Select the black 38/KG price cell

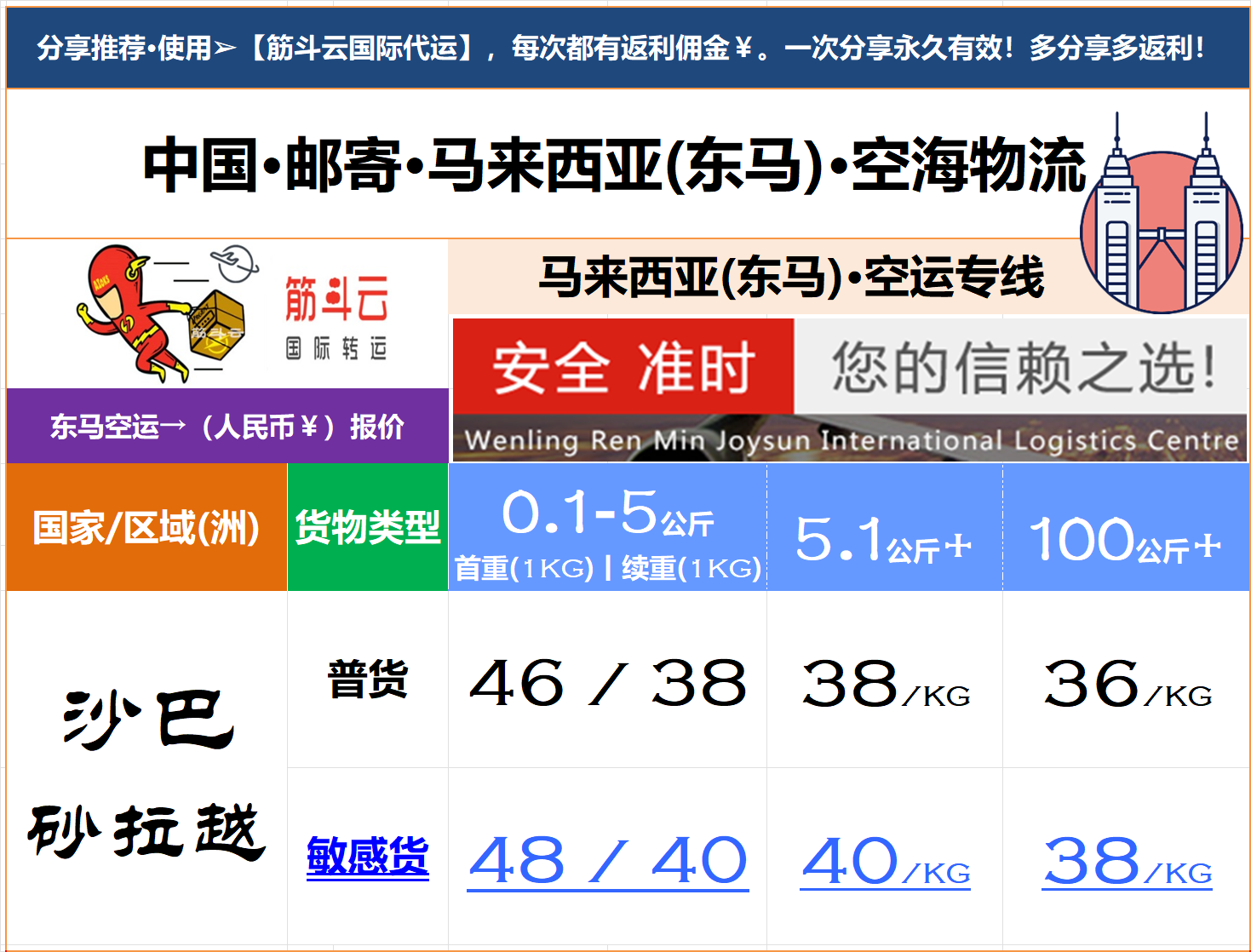pyautogui.click(x=885, y=680)
